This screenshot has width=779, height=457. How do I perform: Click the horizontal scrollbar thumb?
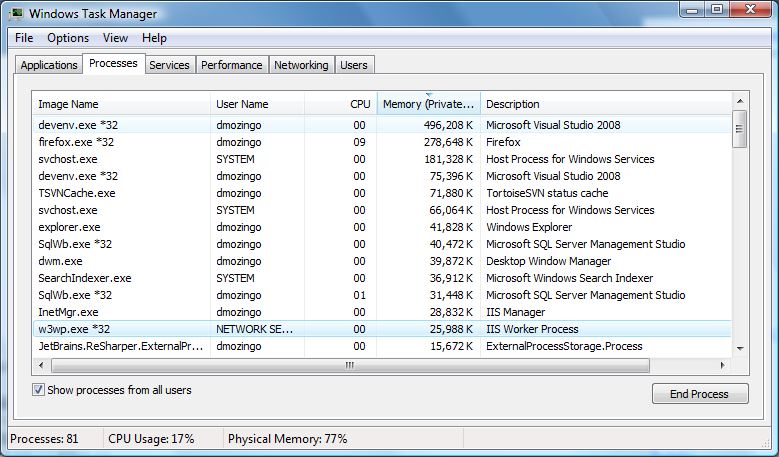point(350,366)
